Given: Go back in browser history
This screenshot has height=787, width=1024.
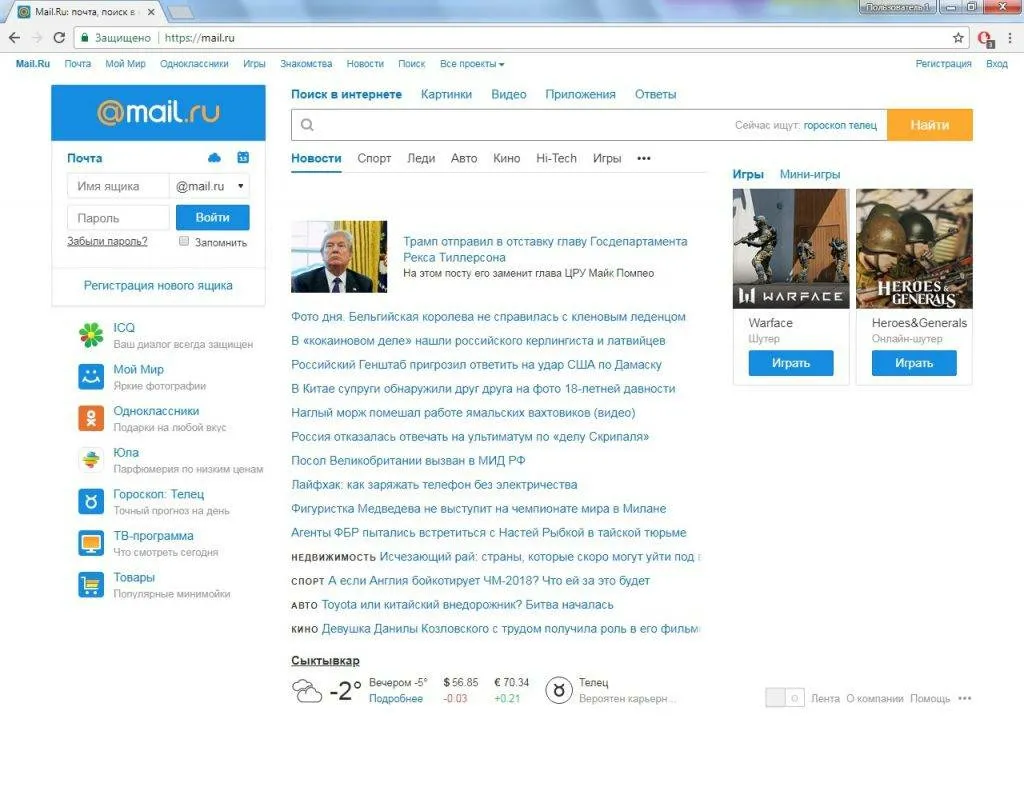Looking at the screenshot, I should pyautogui.click(x=14, y=38).
